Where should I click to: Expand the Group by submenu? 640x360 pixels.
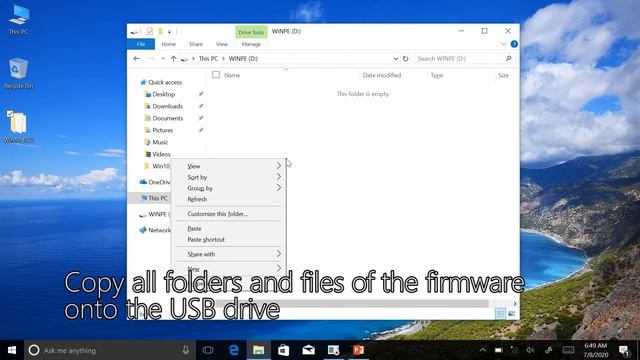pyautogui.click(x=279, y=188)
